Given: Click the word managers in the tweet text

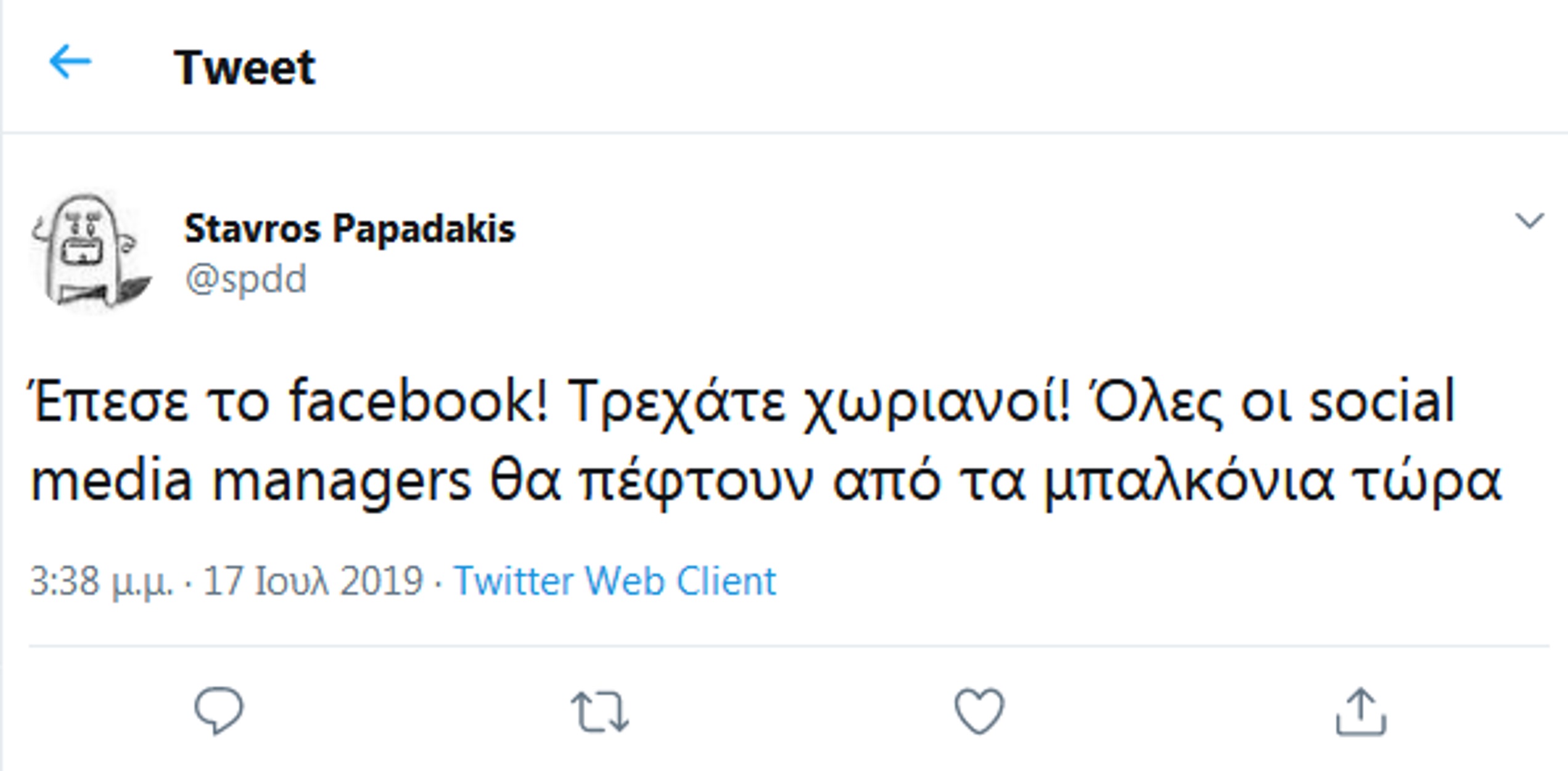Looking at the screenshot, I should click(x=341, y=482).
